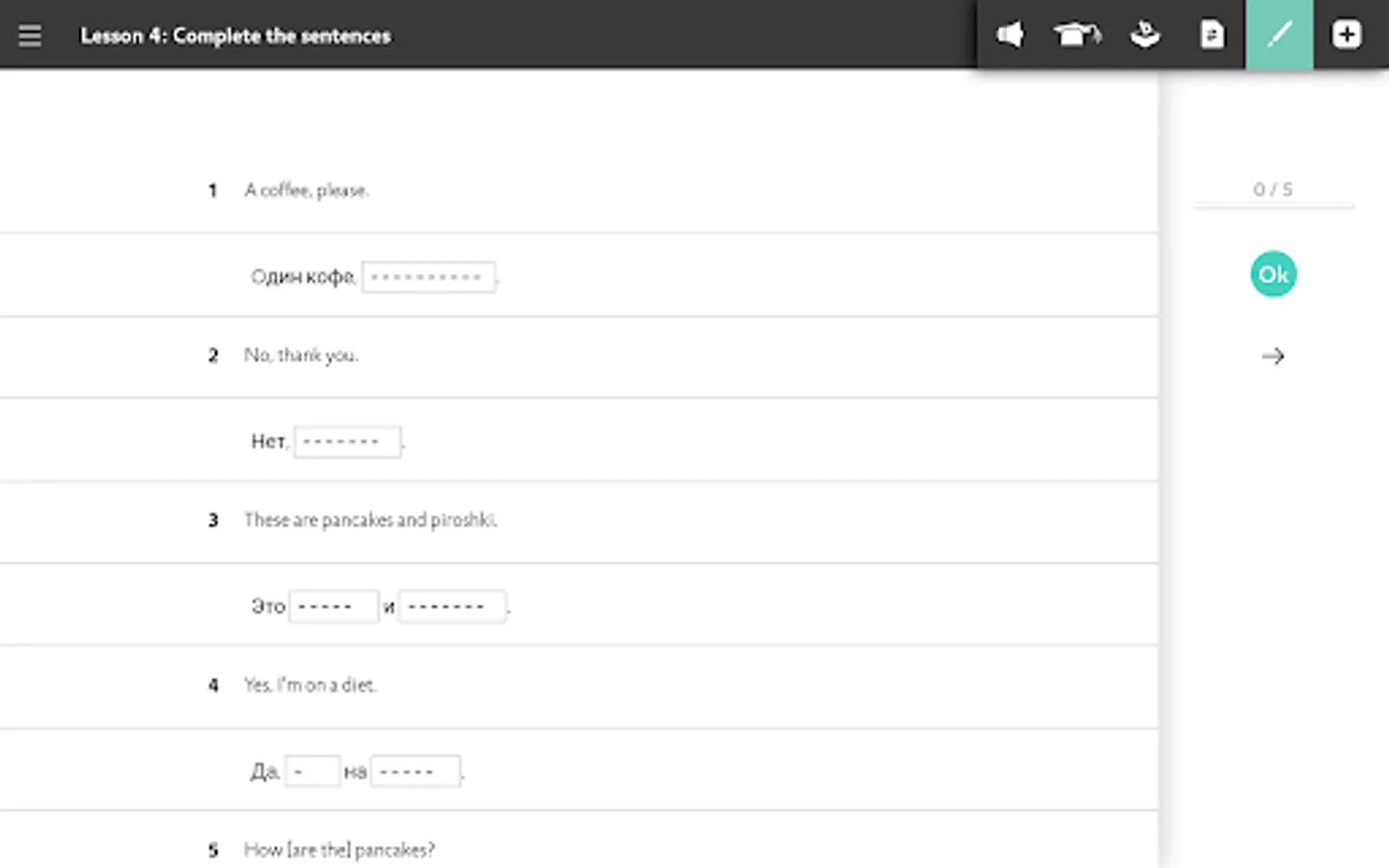Click the 0 / 5 progress indicator

click(1273, 190)
